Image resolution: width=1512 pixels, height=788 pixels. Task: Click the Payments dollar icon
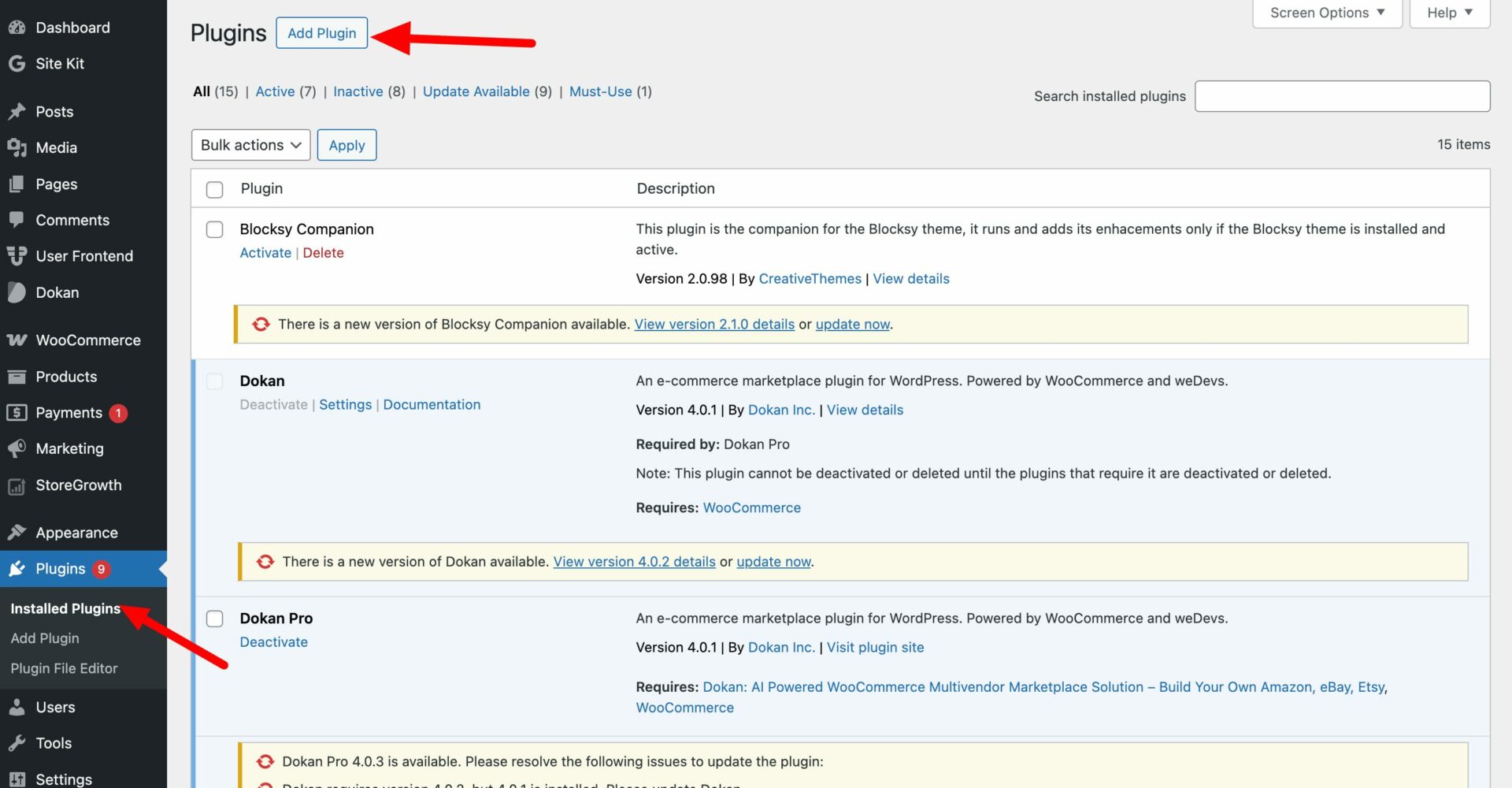point(17,413)
